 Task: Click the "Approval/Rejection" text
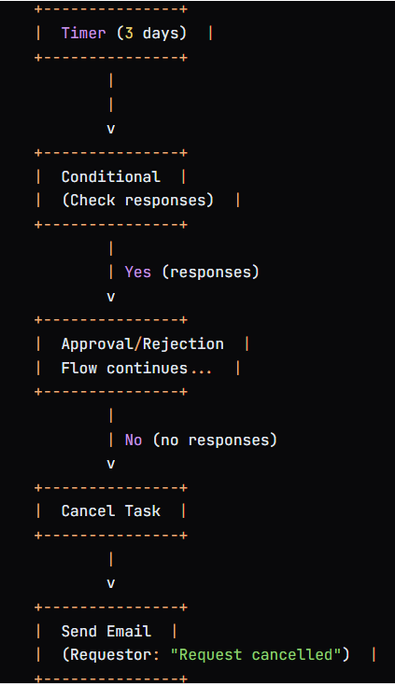pyautogui.click(x=142, y=344)
